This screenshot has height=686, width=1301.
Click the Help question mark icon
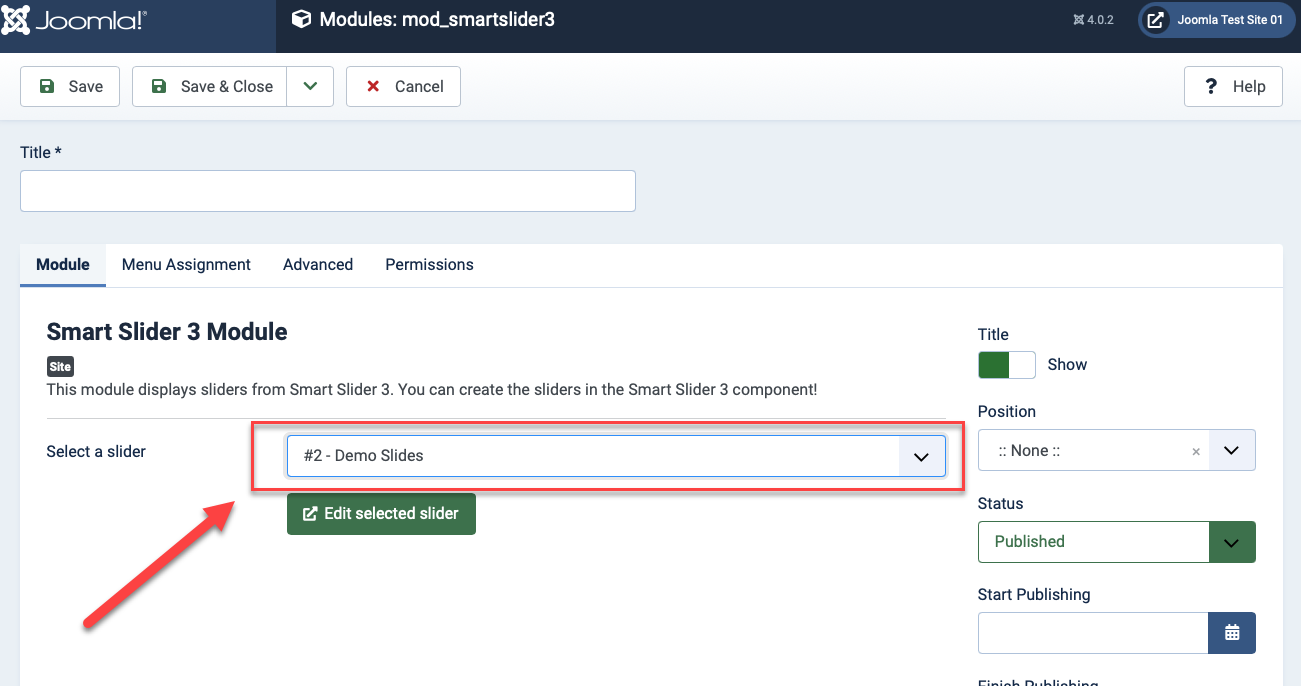coord(1211,87)
